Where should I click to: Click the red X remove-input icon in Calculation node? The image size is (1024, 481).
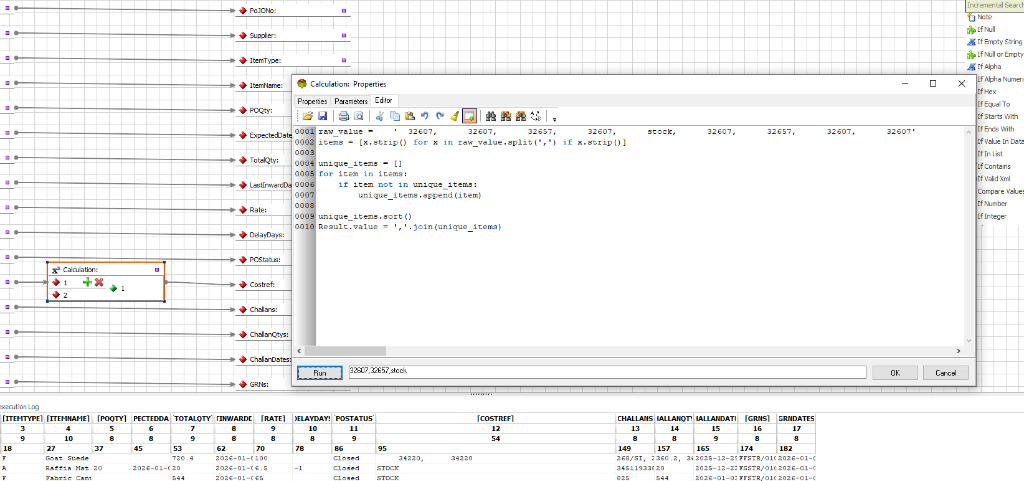click(x=99, y=282)
